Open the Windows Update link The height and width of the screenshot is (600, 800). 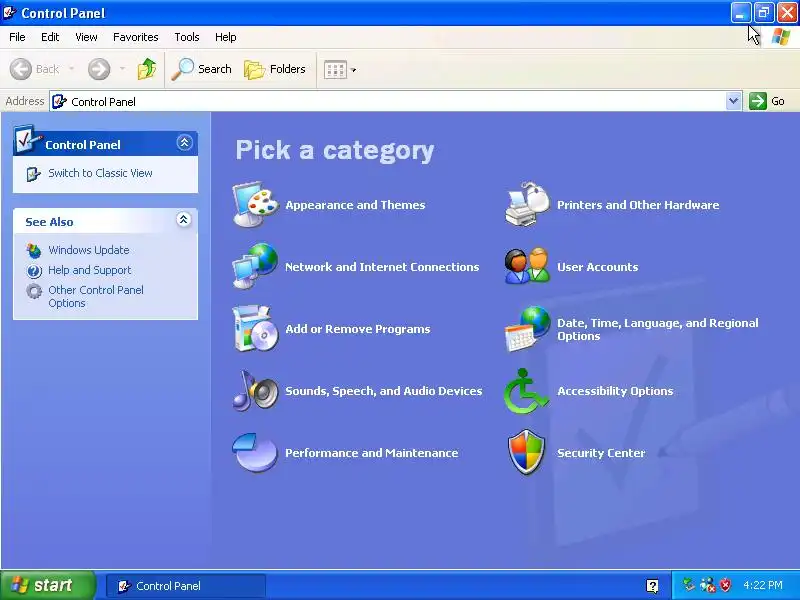point(89,250)
